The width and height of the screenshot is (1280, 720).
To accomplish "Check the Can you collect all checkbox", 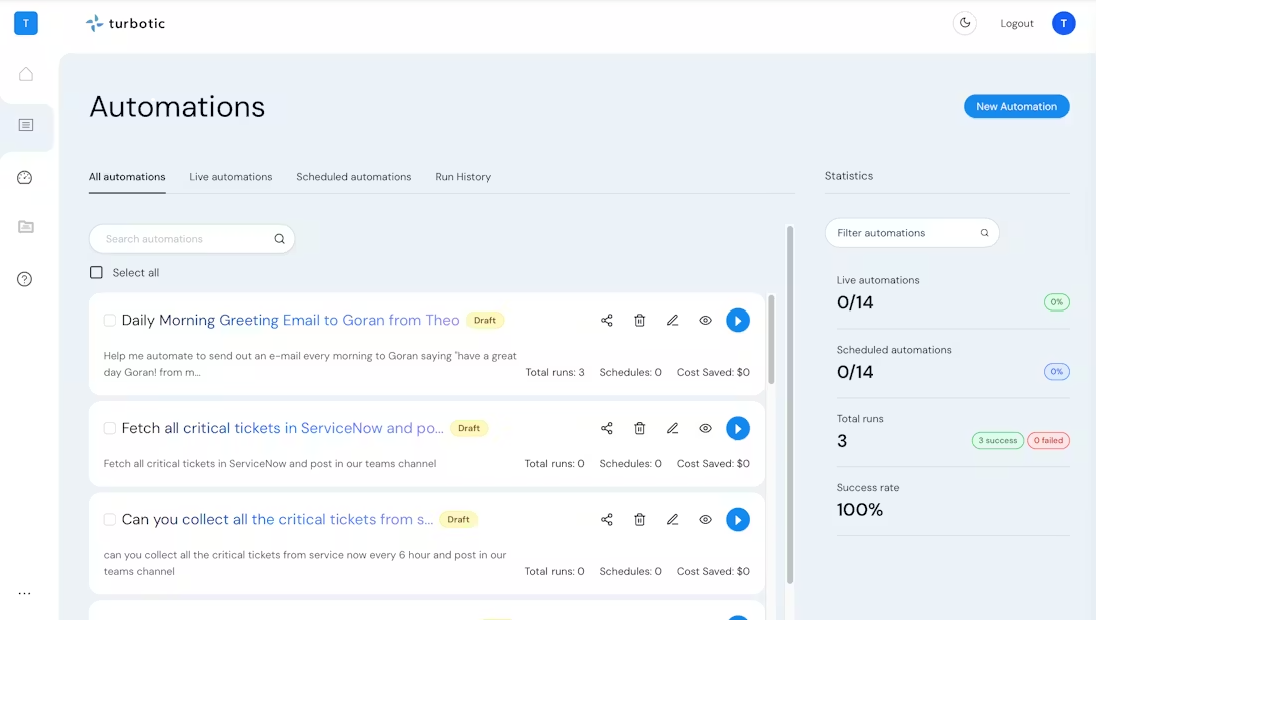I will tap(110, 520).
